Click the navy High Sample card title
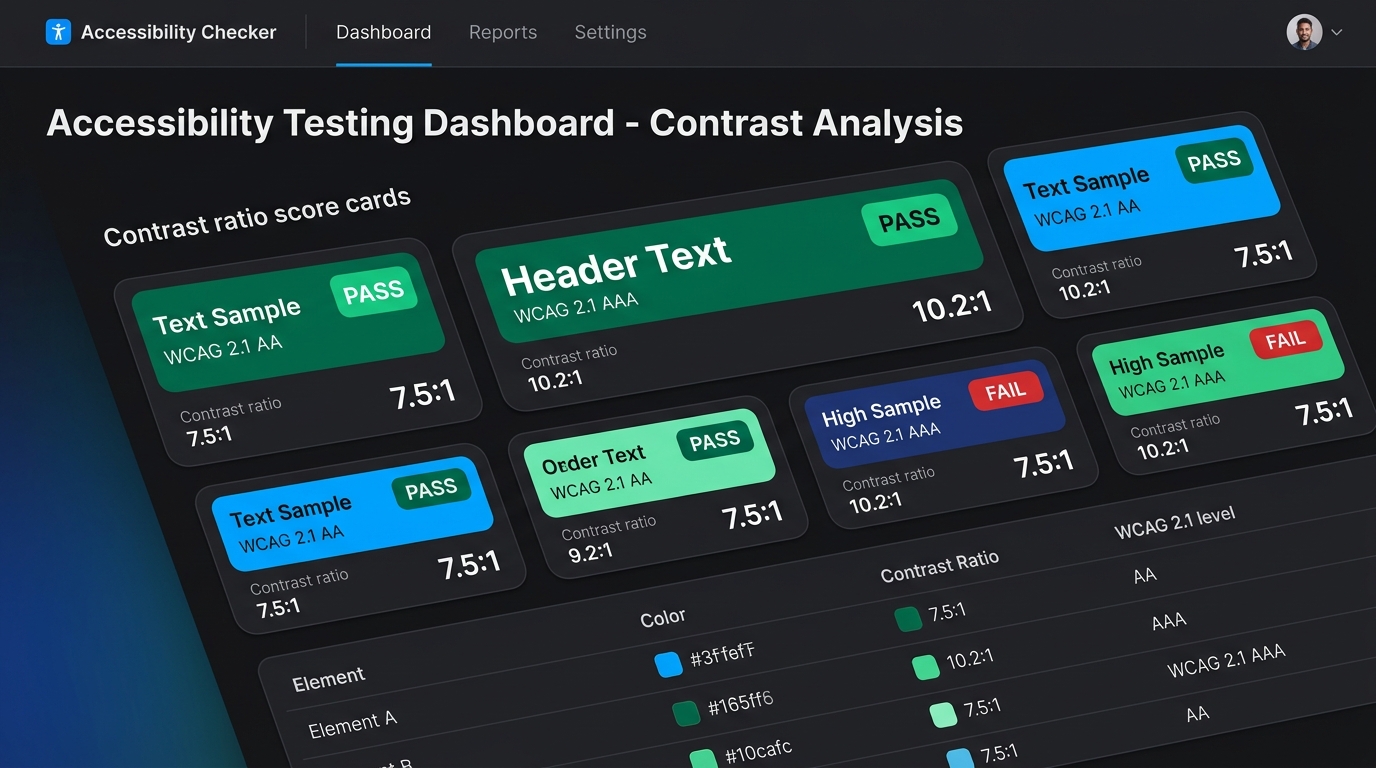1376x768 pixels. point(881,411)
